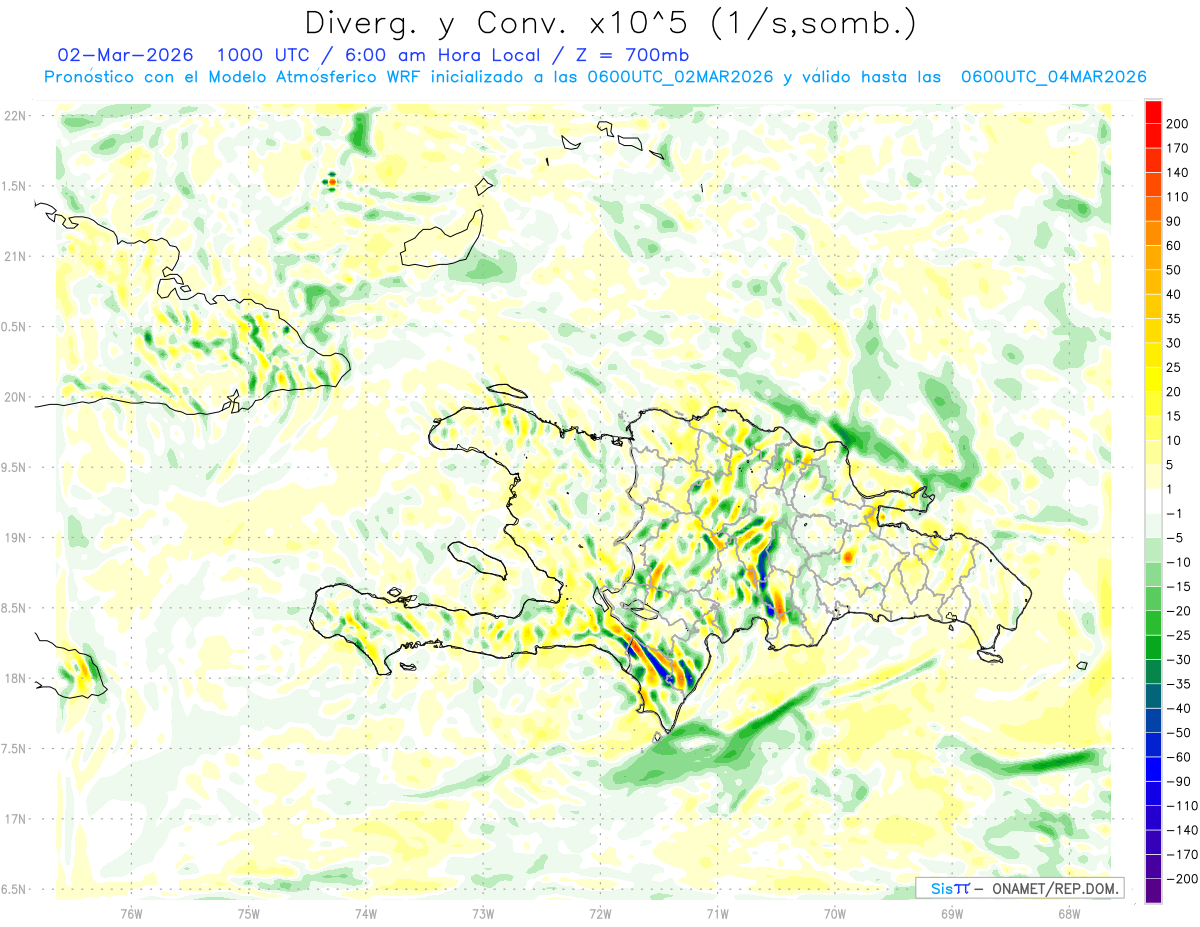The image size is (1200, 927).
Task: Click the "-15" color scale label
Action: coord(1177,587)
